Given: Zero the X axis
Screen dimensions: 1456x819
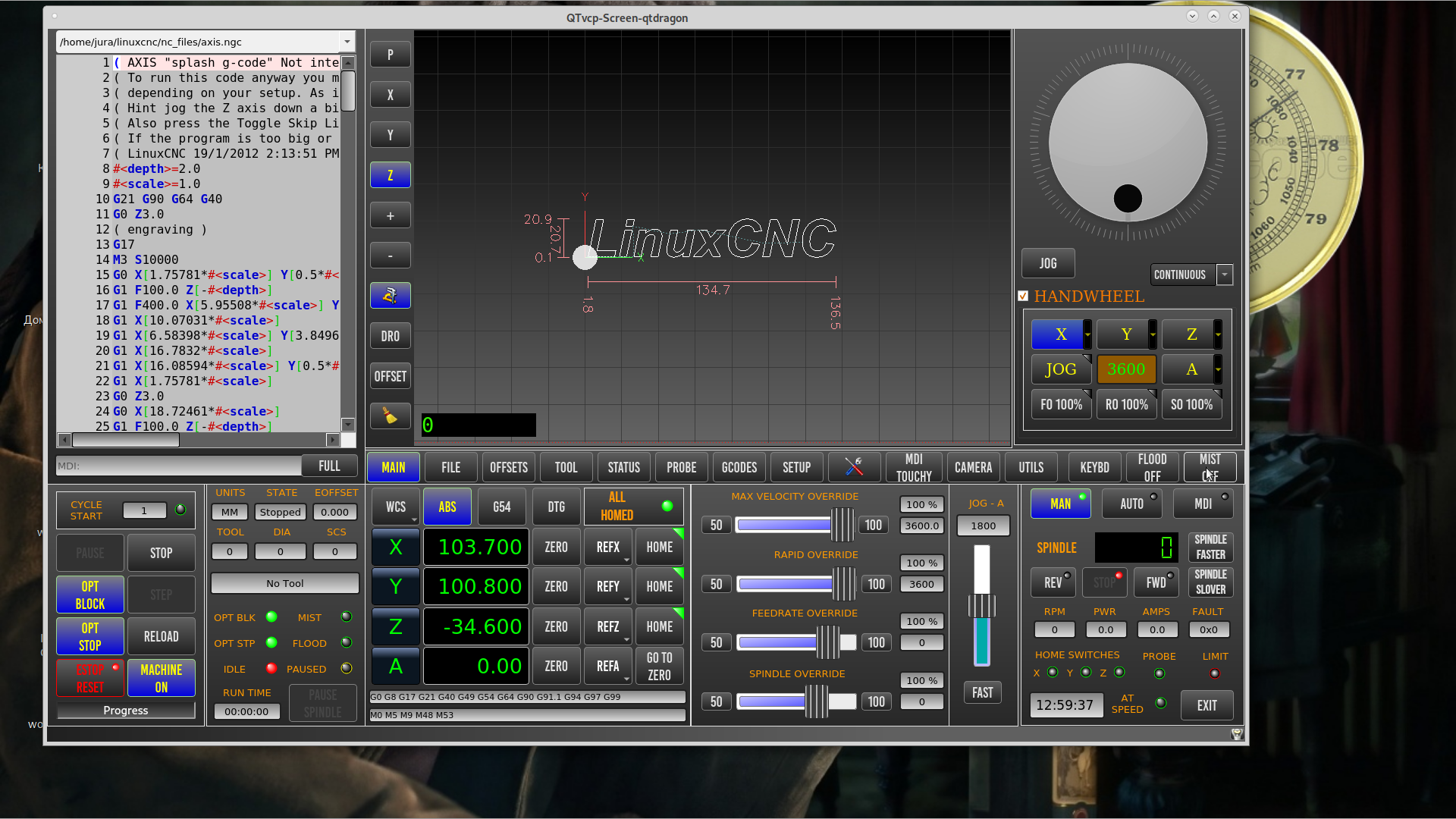Looking at the screenshot, I should pos(557,547).
